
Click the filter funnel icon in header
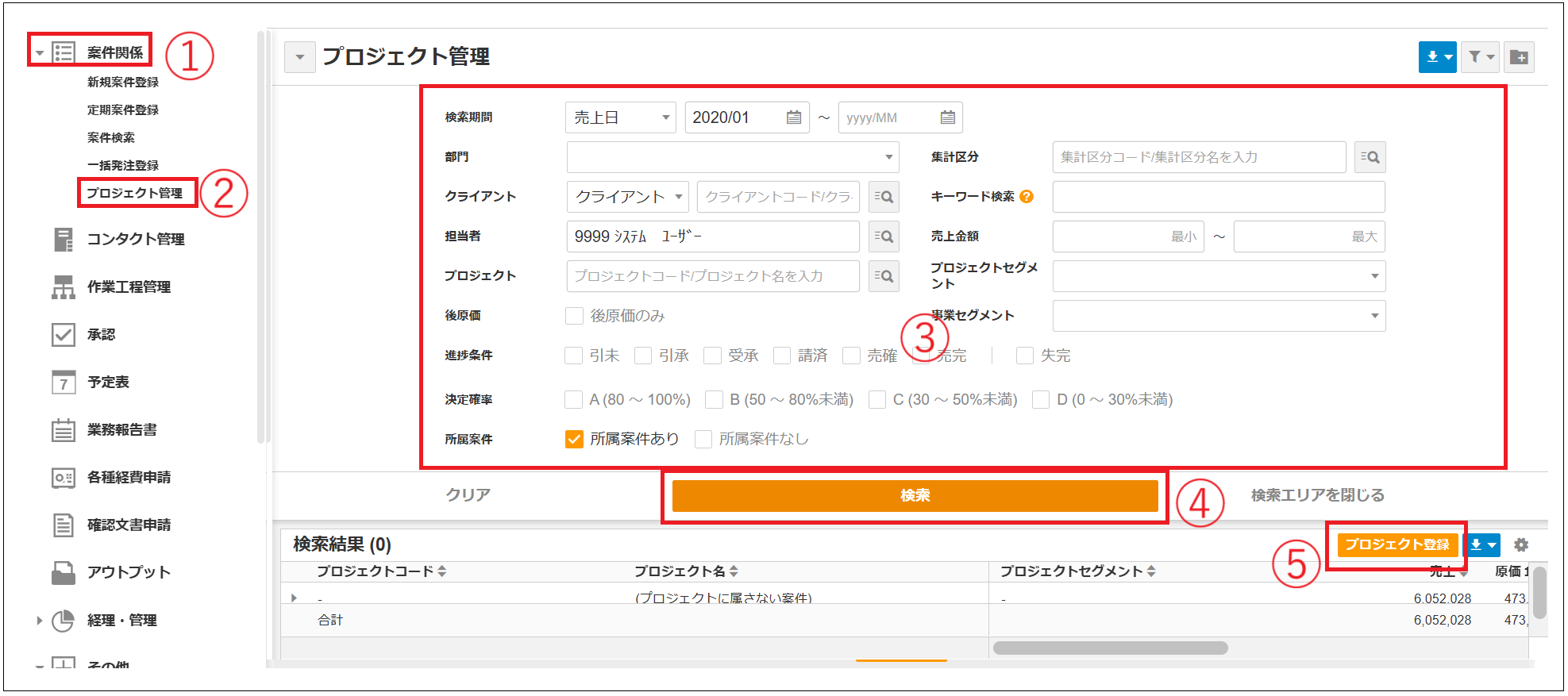[x=1480, y=57]
